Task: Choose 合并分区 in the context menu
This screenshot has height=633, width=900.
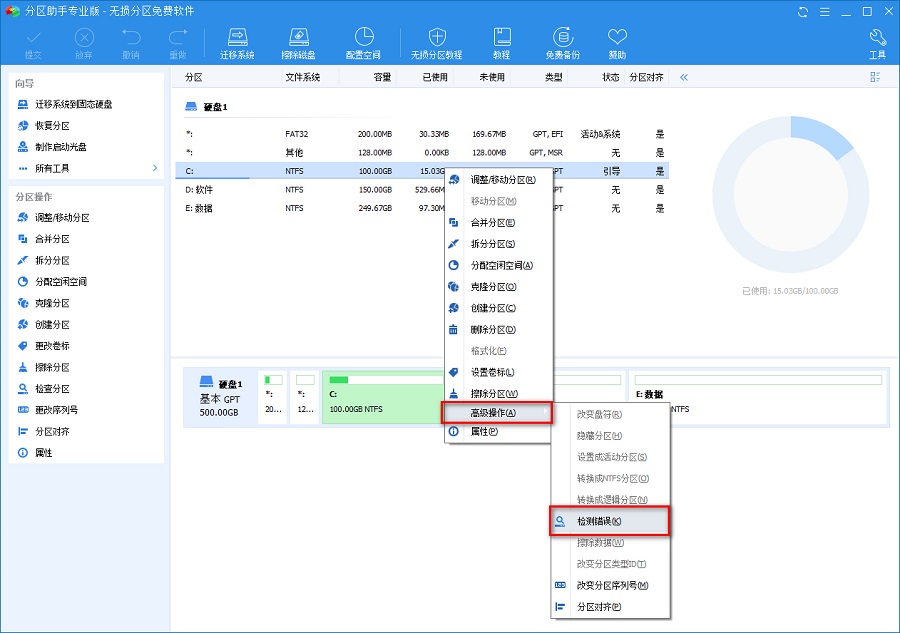Action: pyautogui.click(x=493, y=223)
